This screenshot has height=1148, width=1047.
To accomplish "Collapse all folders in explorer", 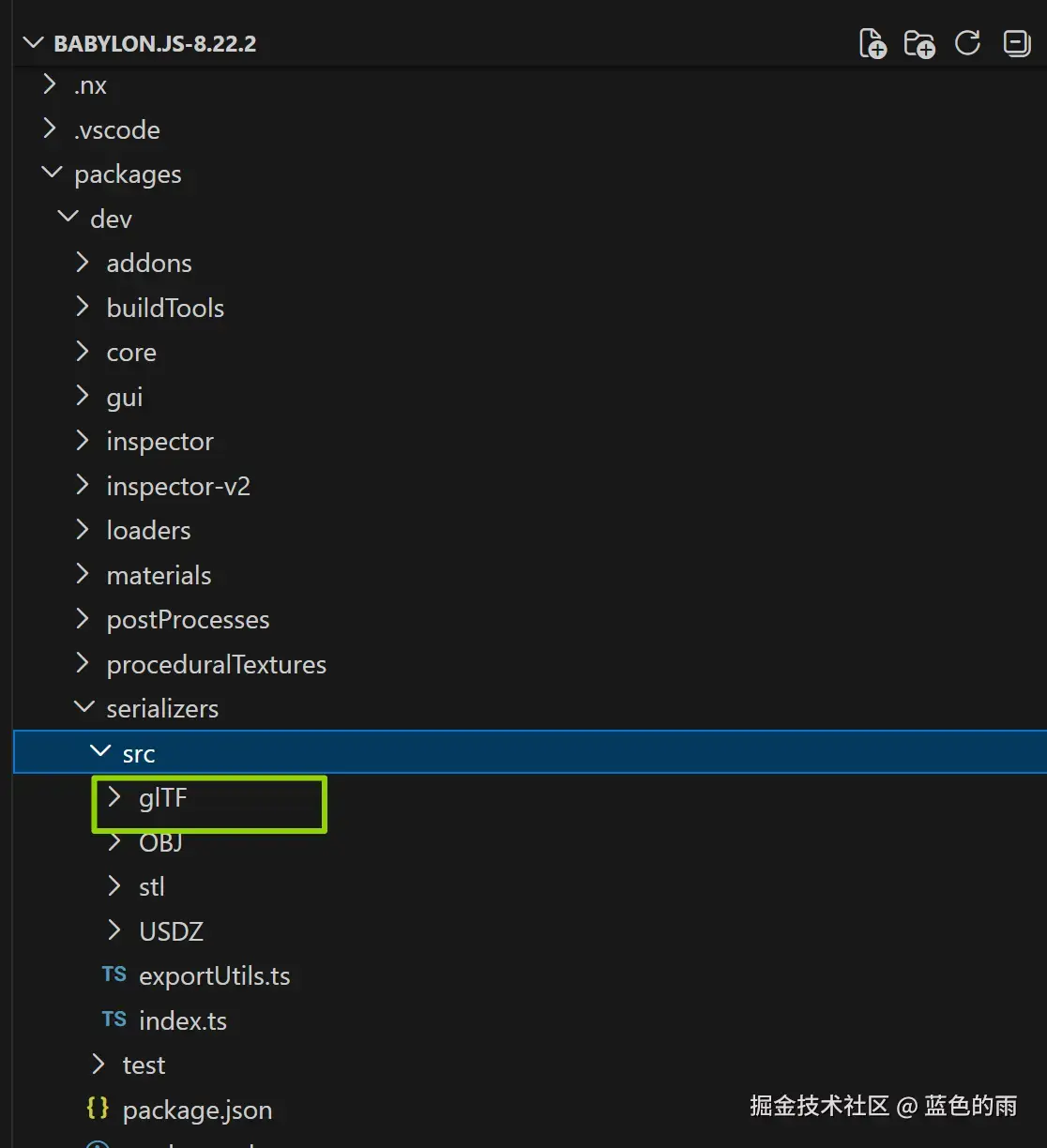I will 1016,43.
